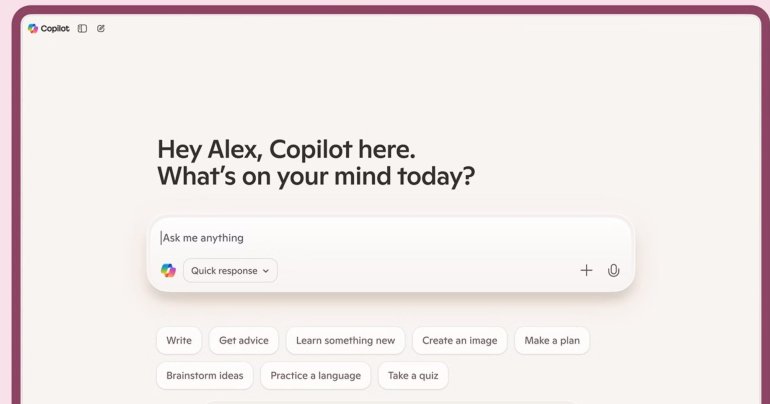Screen dimensions: 770x404
Task: Start a new chat with compose icon
Action: click(x=101, y=29)
